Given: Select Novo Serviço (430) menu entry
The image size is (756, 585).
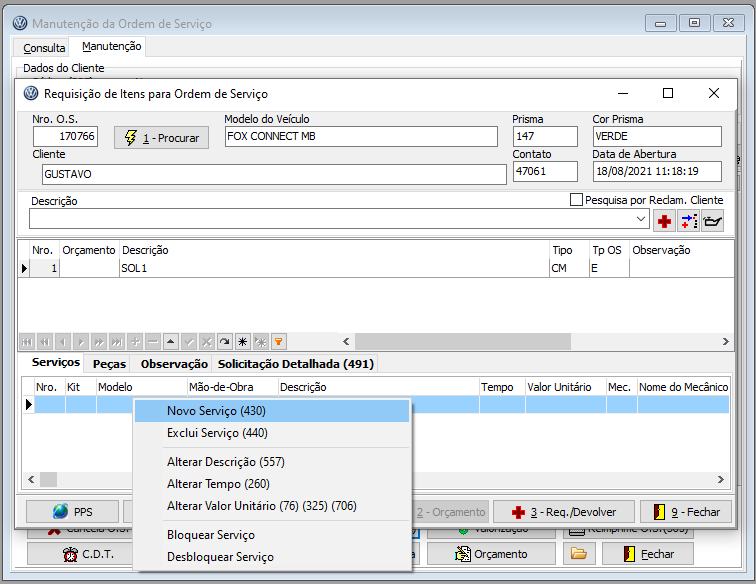Looking at the screenshot, I should point(272,411).
